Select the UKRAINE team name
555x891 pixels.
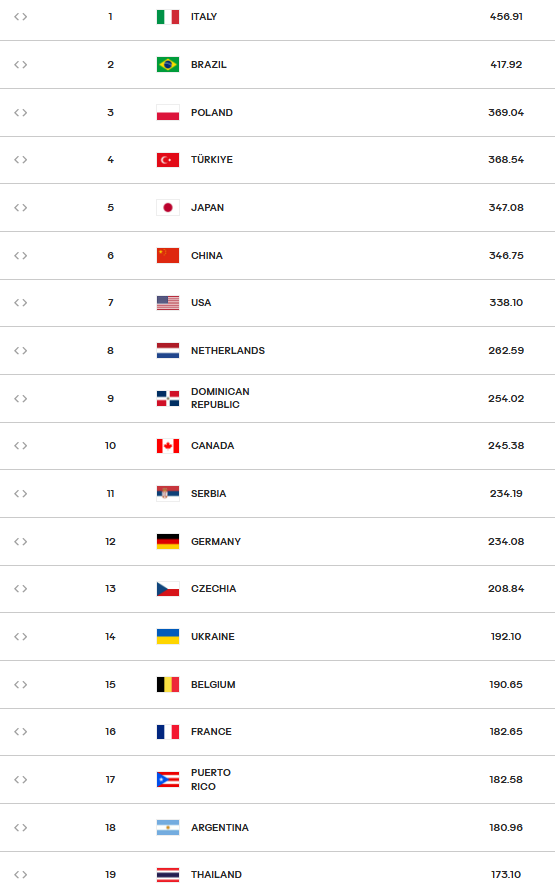click(x=212, y=636)
